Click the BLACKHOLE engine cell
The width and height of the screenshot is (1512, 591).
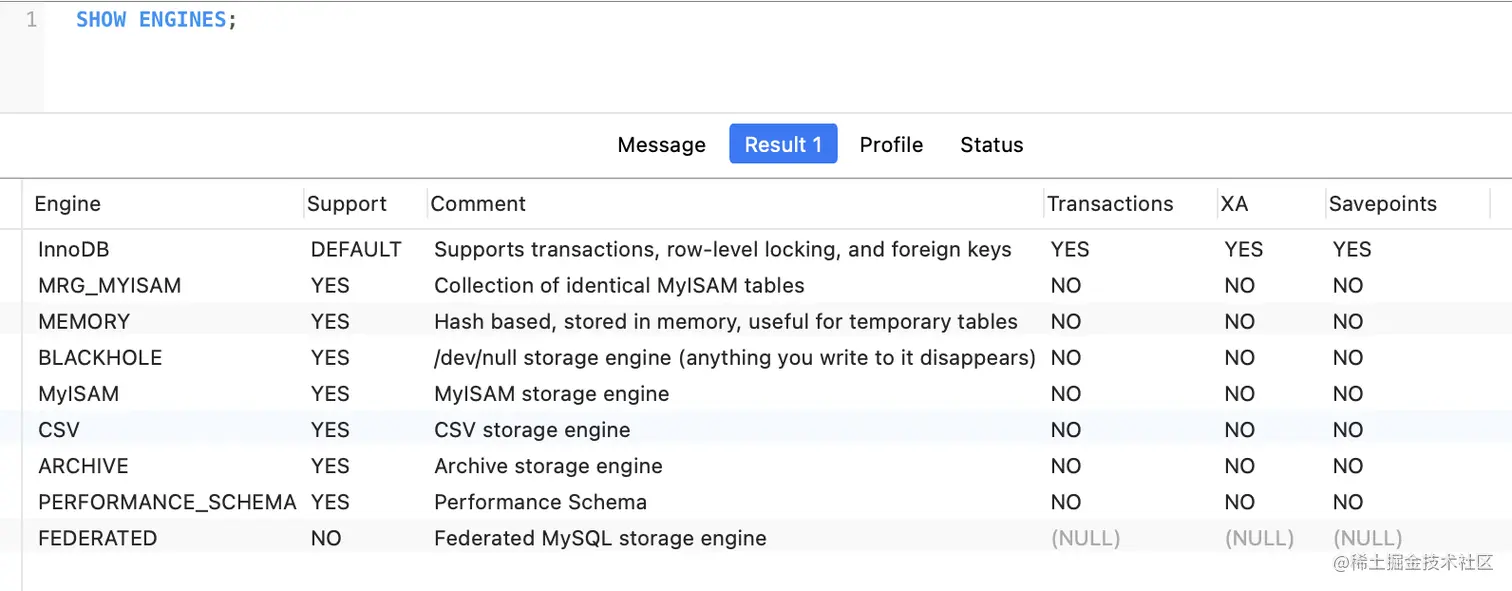pyautogui.click(x=100, y=358)
